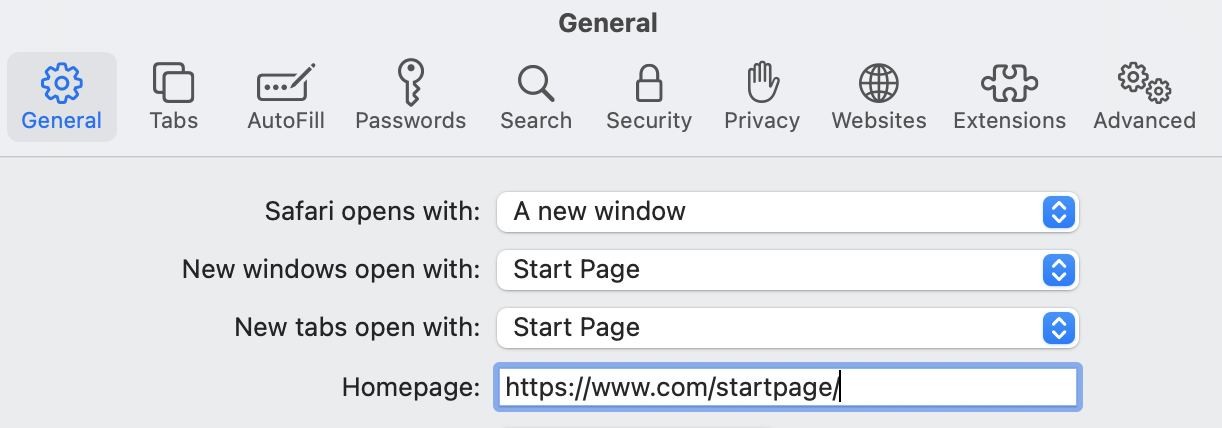Open the Security padlock icon
Image resolution: width=1222 pixels, height=428 pixels.
[x=649, y=82]
